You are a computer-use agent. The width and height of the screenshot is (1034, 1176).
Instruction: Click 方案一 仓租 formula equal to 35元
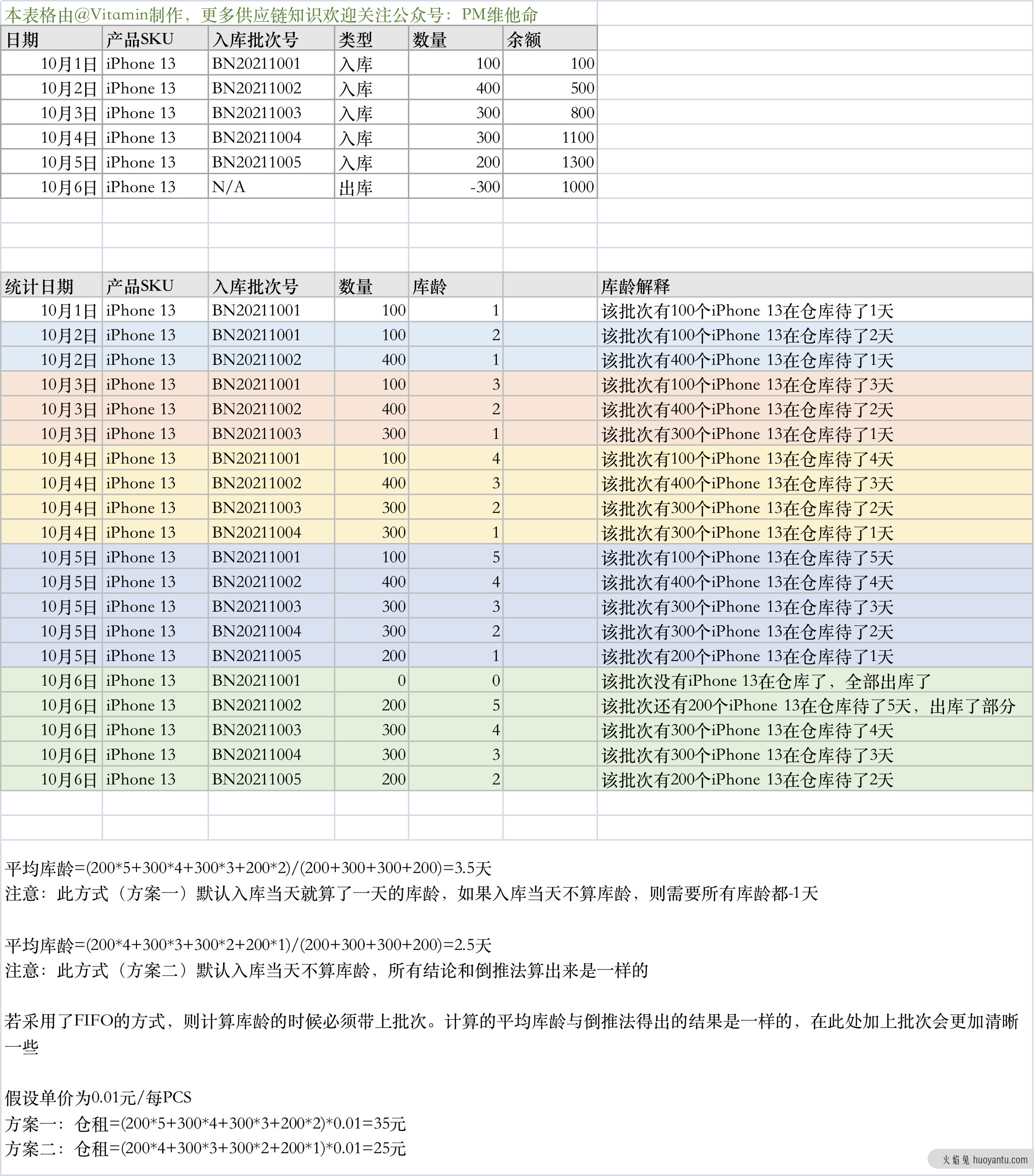point(205,1123)
